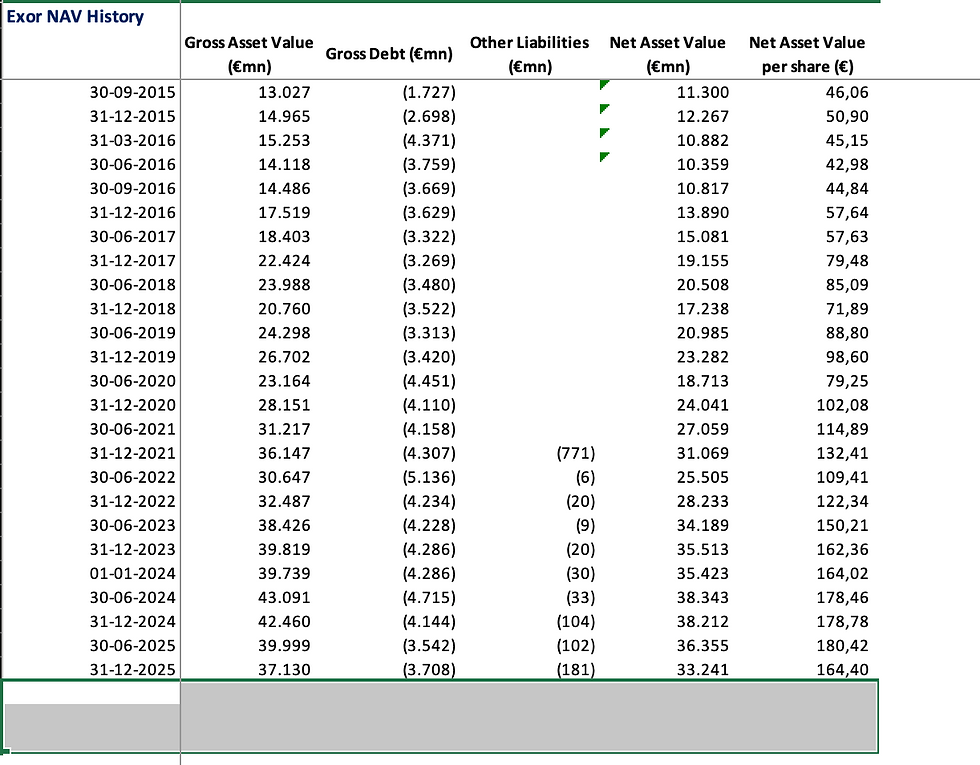This screenshot has width=980, height=765.
Task: Select net asset value 27.059
Action: [702, 429]
